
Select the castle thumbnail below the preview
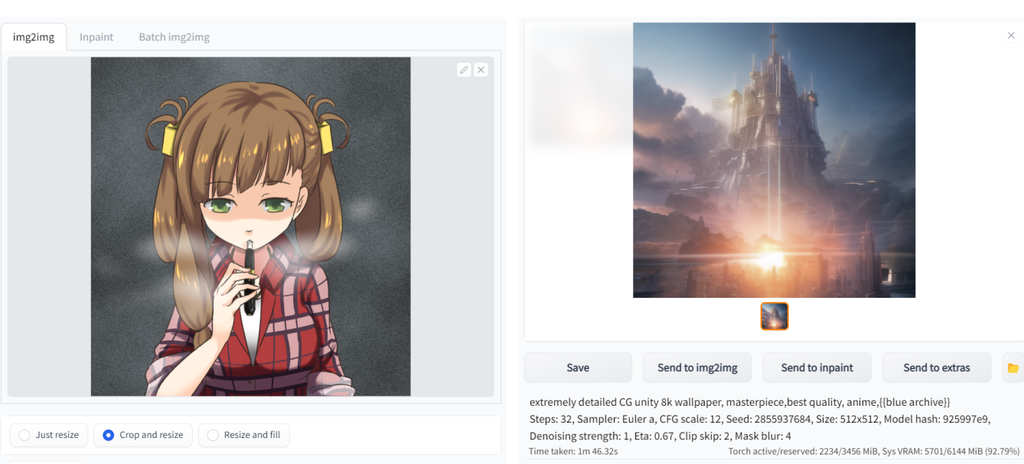click(775, 316)
